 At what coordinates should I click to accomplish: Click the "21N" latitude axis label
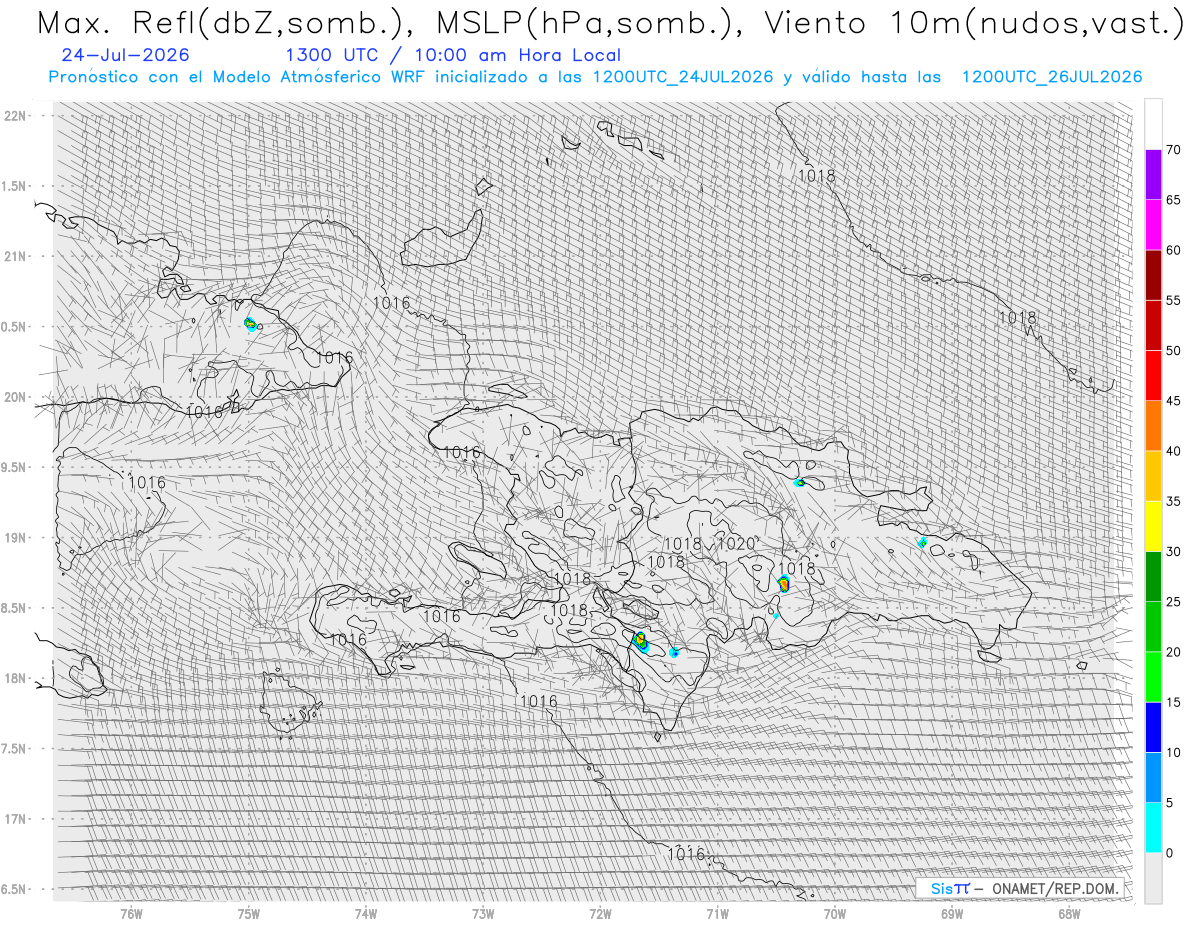pos(14,256)
